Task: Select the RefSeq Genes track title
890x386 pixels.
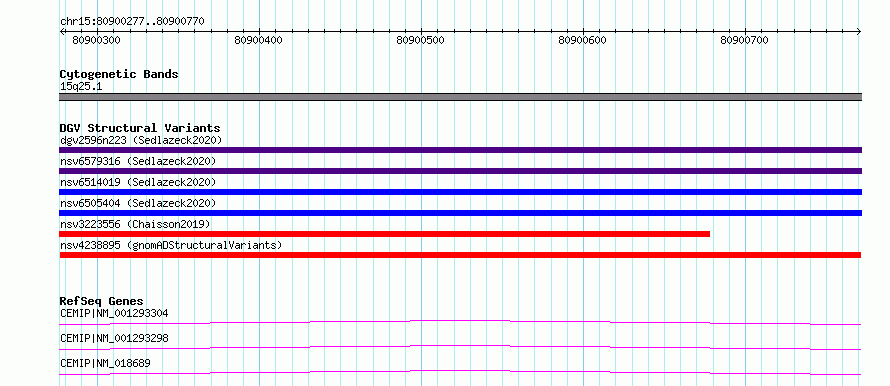Action: pos(102,301)
